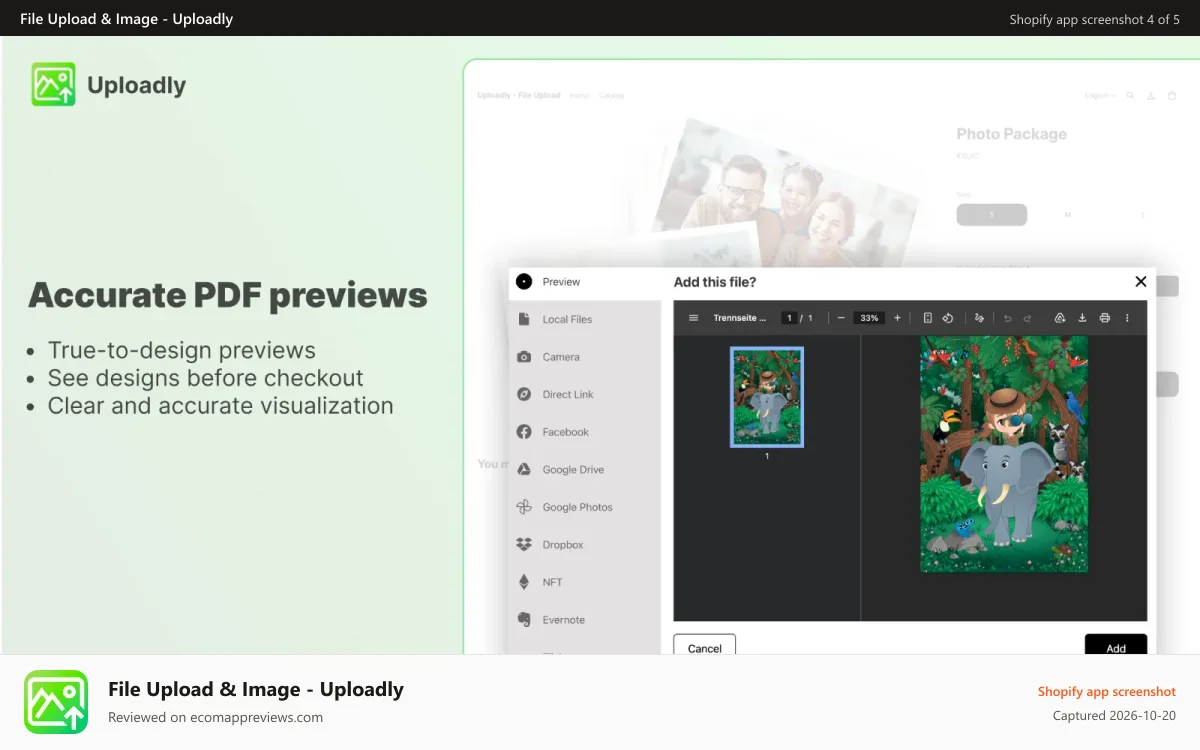
Task: Download the PDF file
Action: click(1082, 318)
